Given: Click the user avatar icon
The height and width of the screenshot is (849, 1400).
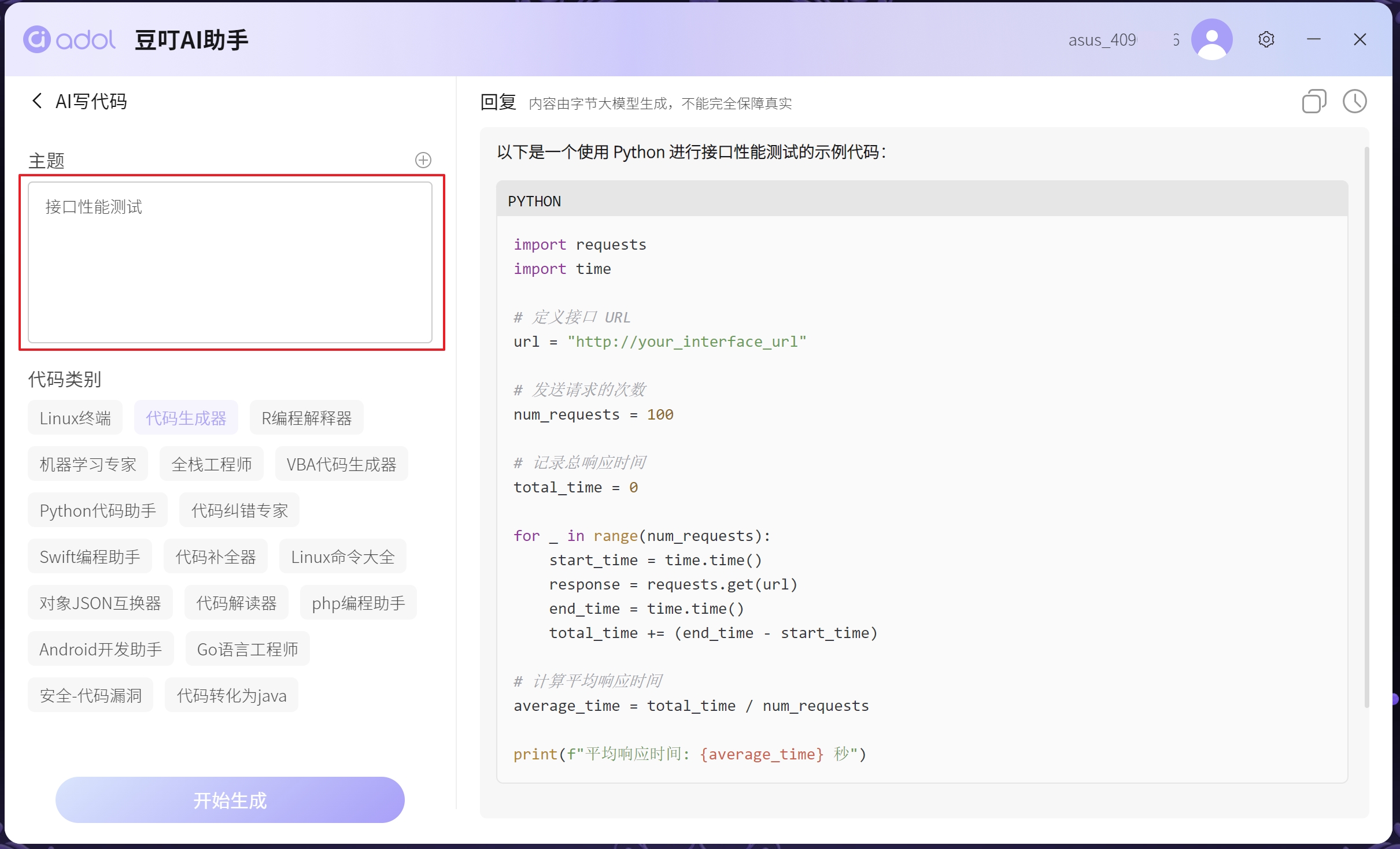Looking at the screenshot, I should click(1211, 39).
